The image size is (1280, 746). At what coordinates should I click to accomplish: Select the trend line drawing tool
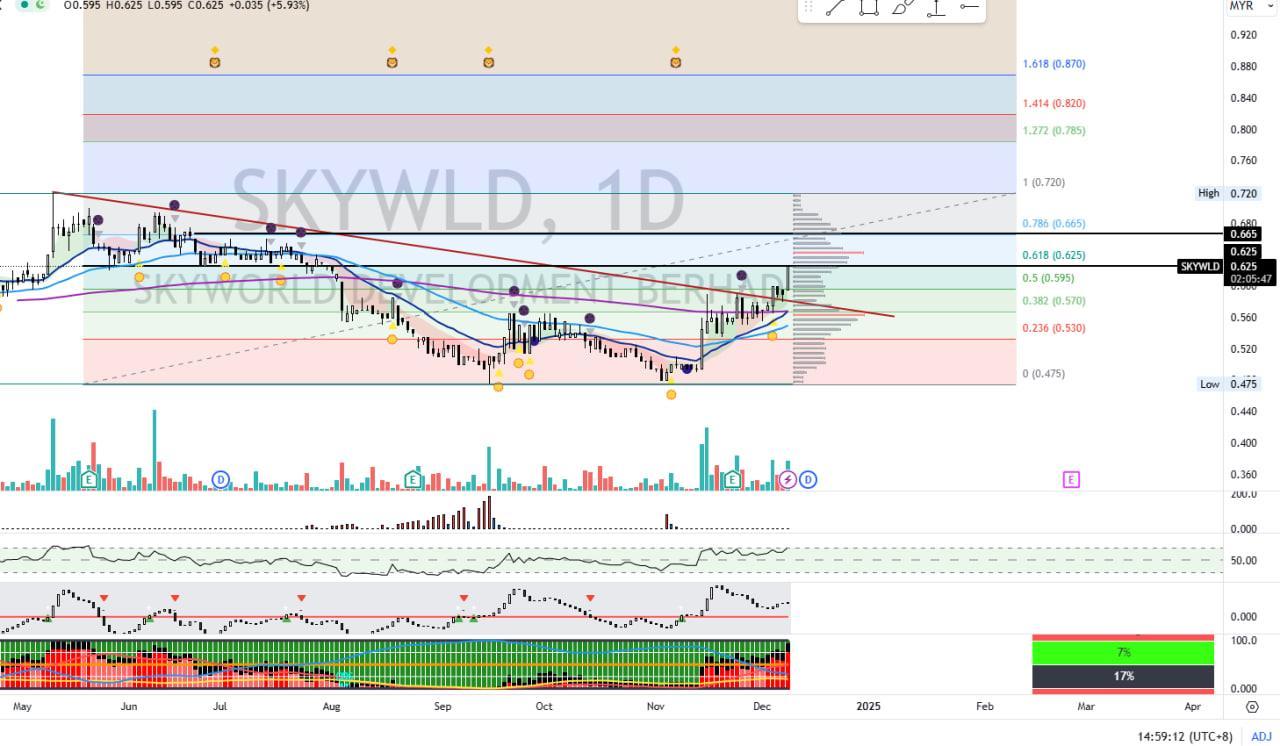click(x=835, y=8)
